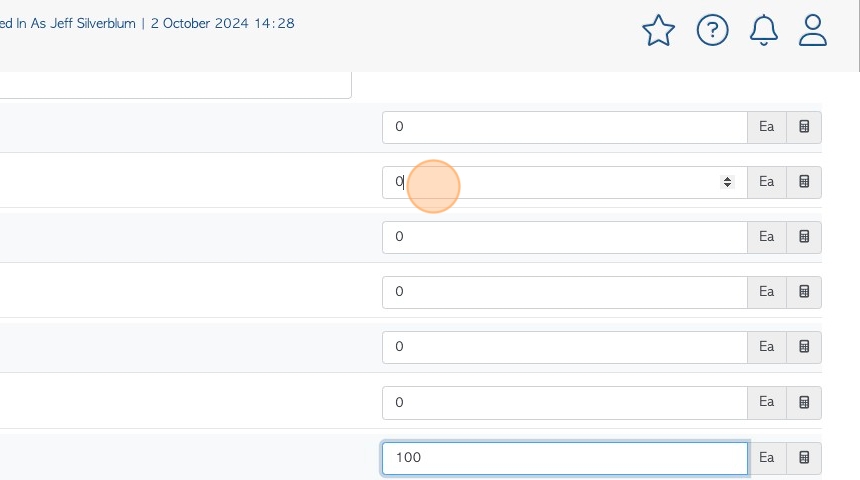Open the calculator in the third quantity row
Image resolution: width=860 pixels, height=480 pixels.
click(804, 236)
